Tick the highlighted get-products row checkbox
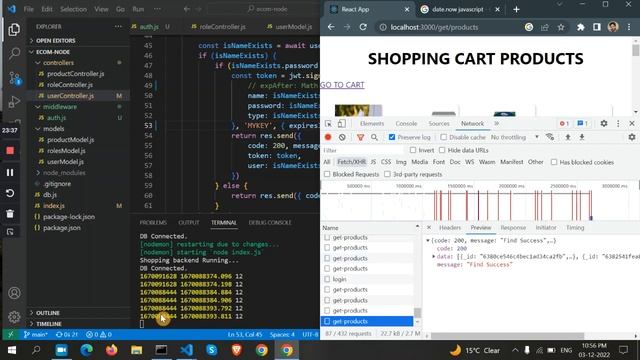 coord(327,321)
